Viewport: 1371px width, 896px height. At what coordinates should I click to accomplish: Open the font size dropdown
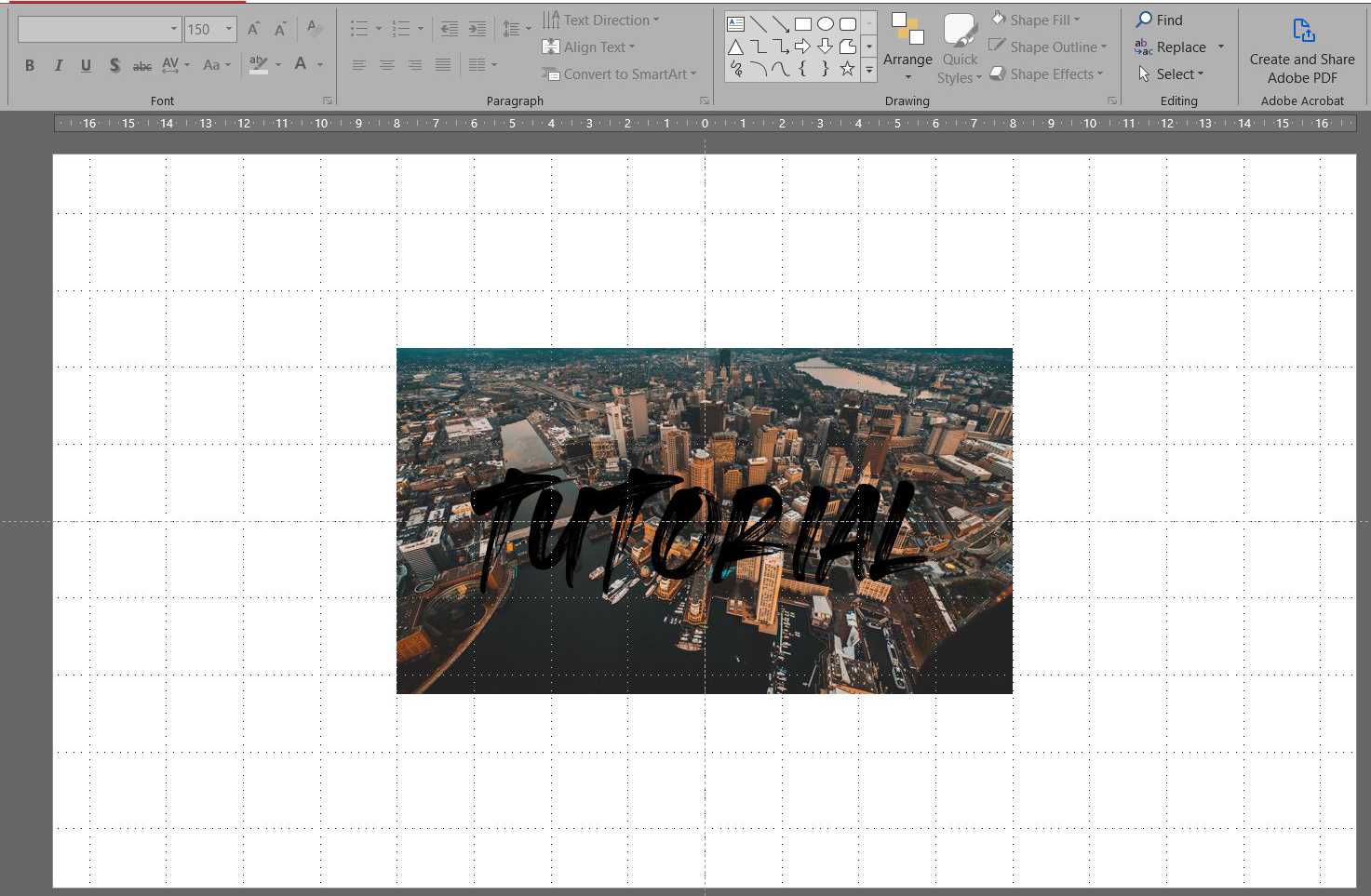226,29
